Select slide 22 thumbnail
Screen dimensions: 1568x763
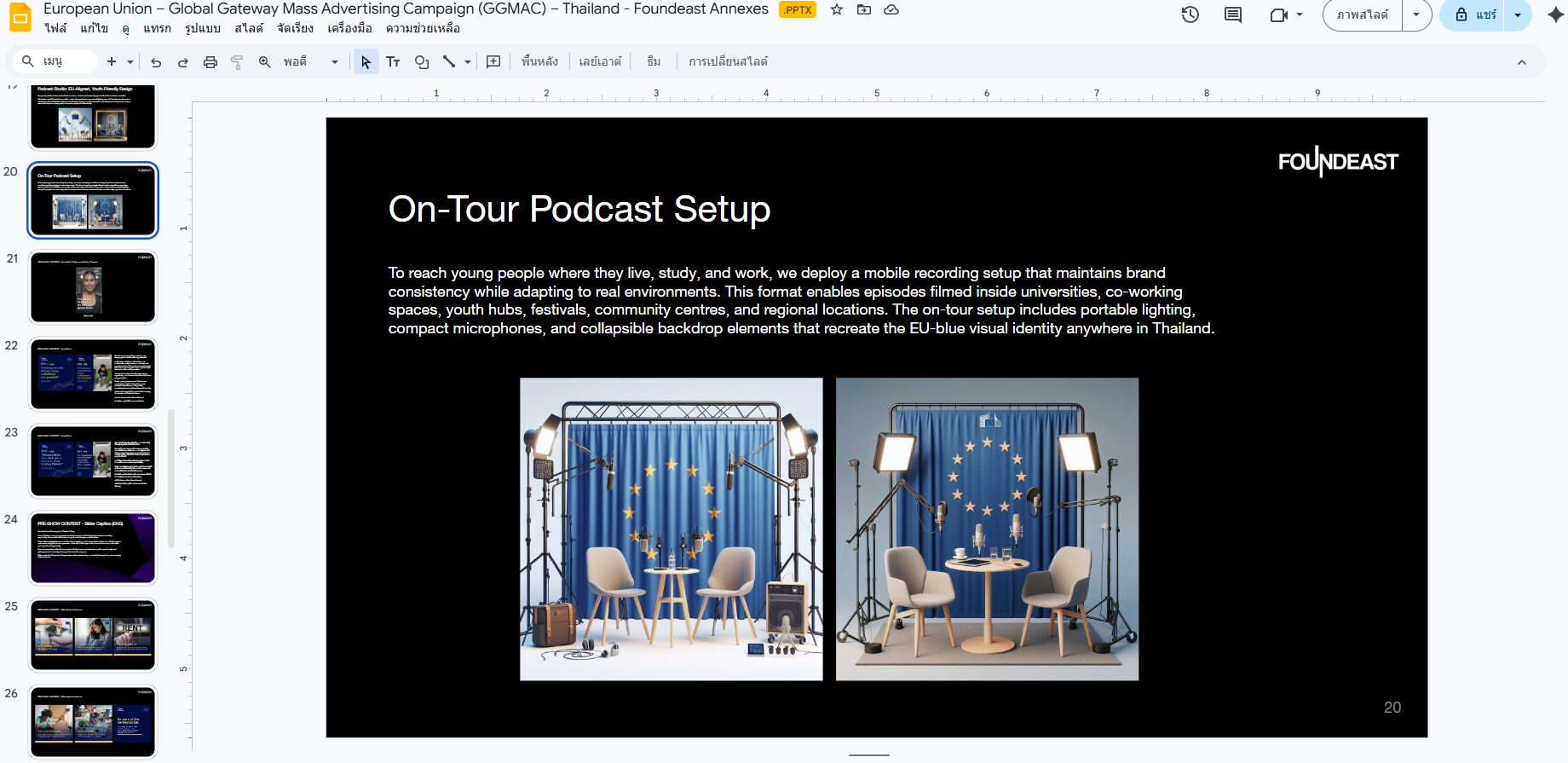[93, 374]
